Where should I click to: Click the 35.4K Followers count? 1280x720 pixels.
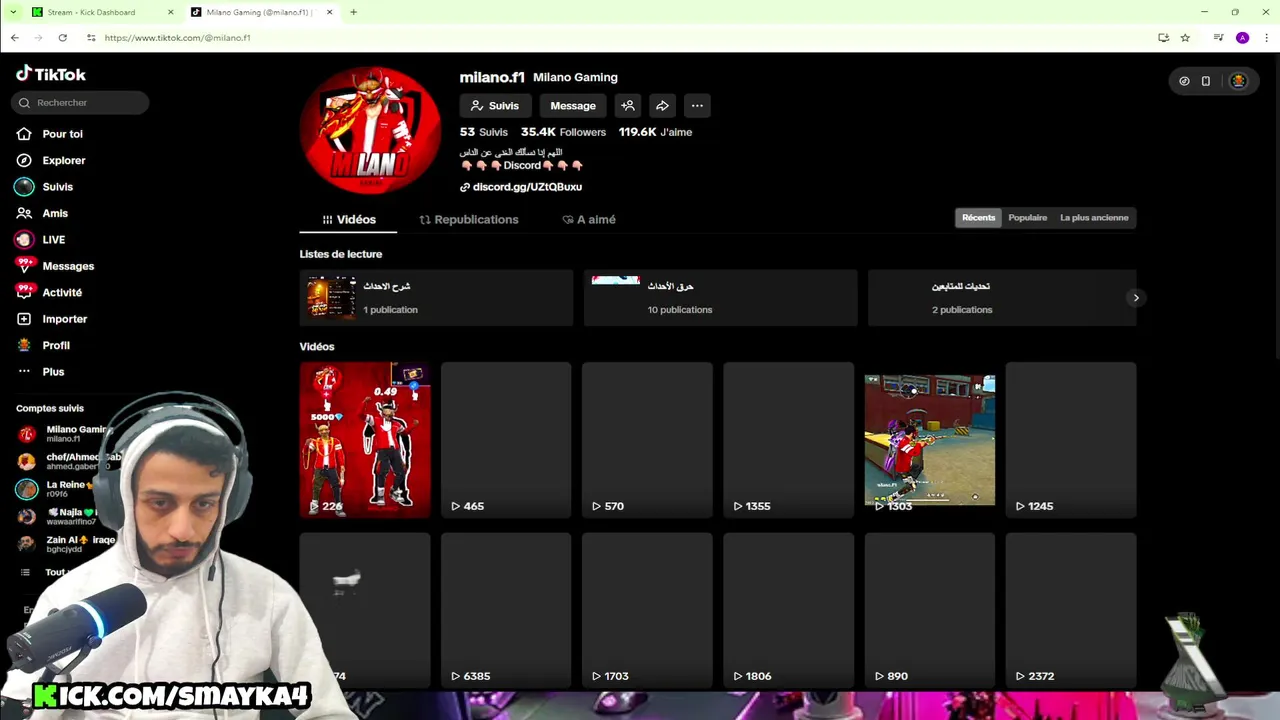coord(563,132)
